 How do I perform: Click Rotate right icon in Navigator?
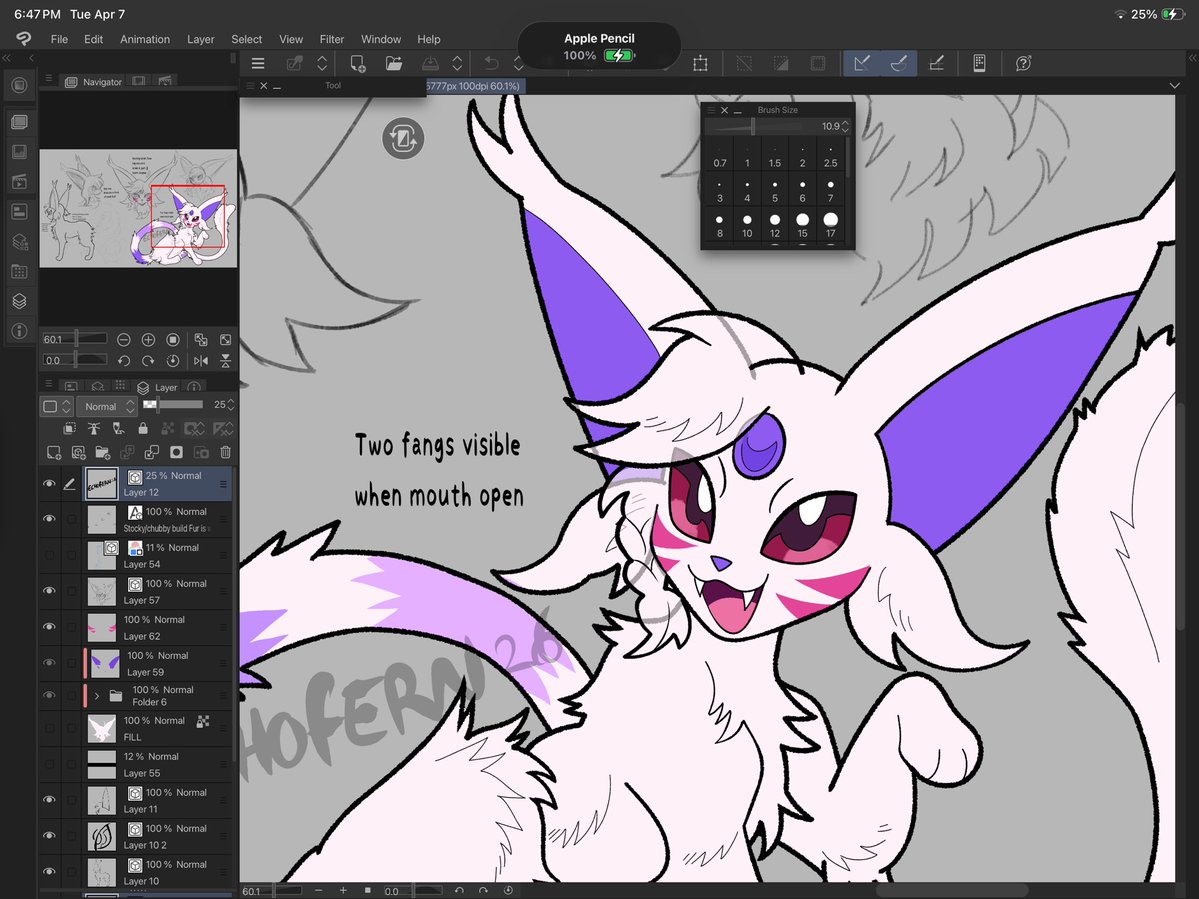[148, 361]
